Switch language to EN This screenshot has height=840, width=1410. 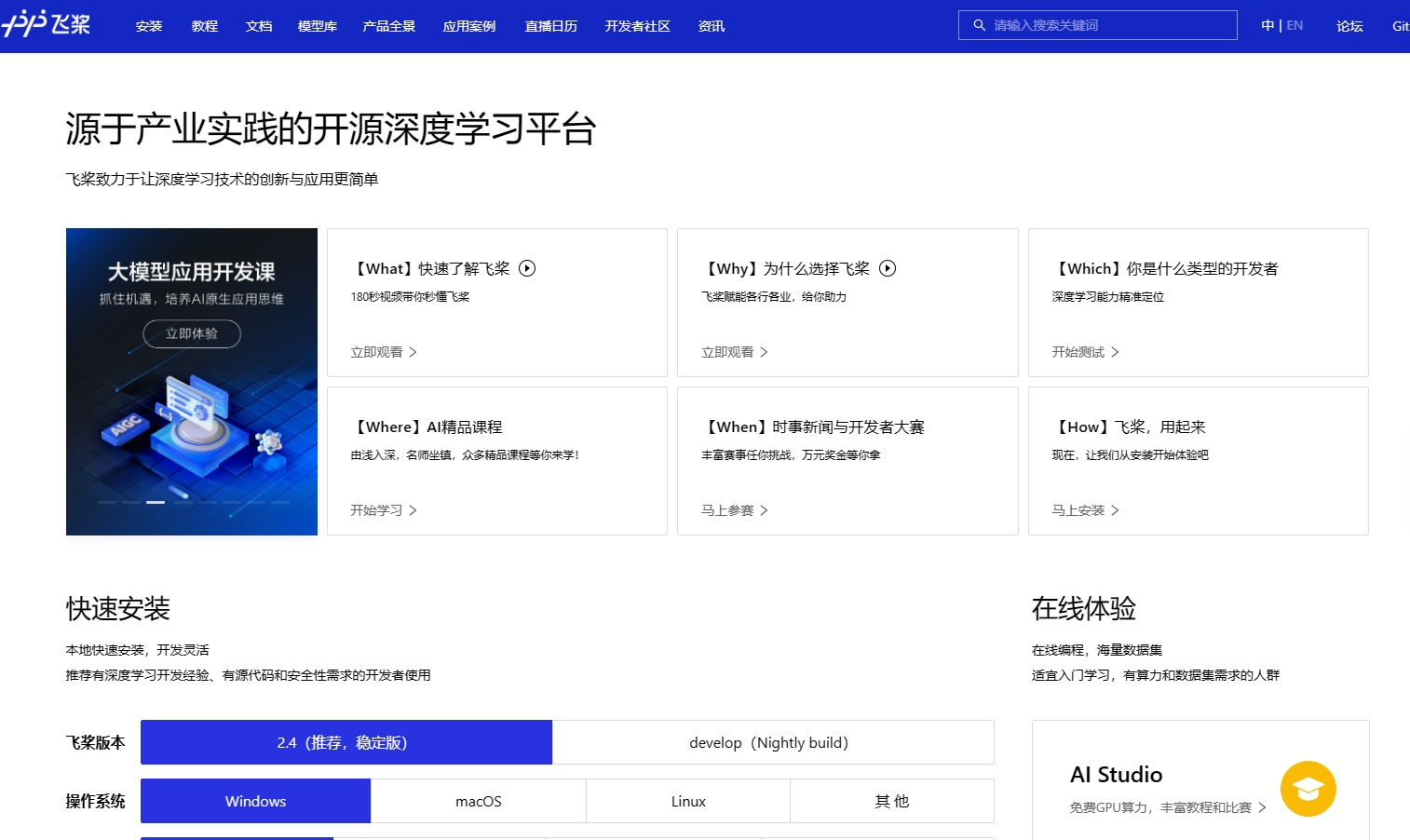click(x=1295, y=25)
